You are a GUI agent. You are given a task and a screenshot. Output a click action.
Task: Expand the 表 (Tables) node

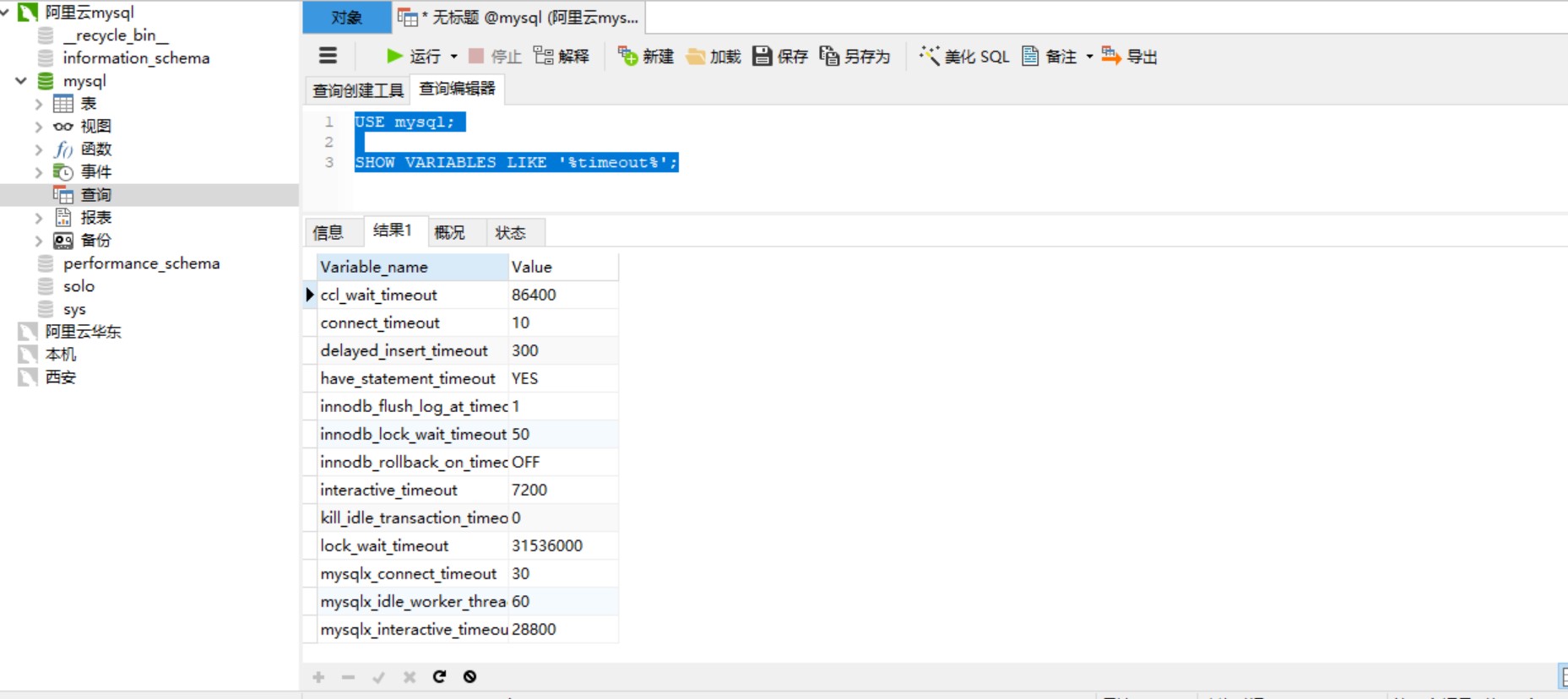tap(39, 104)
